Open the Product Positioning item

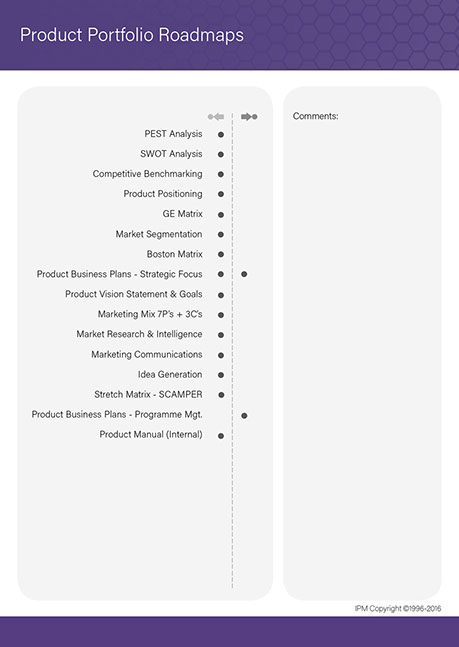(x=163, y=194)
